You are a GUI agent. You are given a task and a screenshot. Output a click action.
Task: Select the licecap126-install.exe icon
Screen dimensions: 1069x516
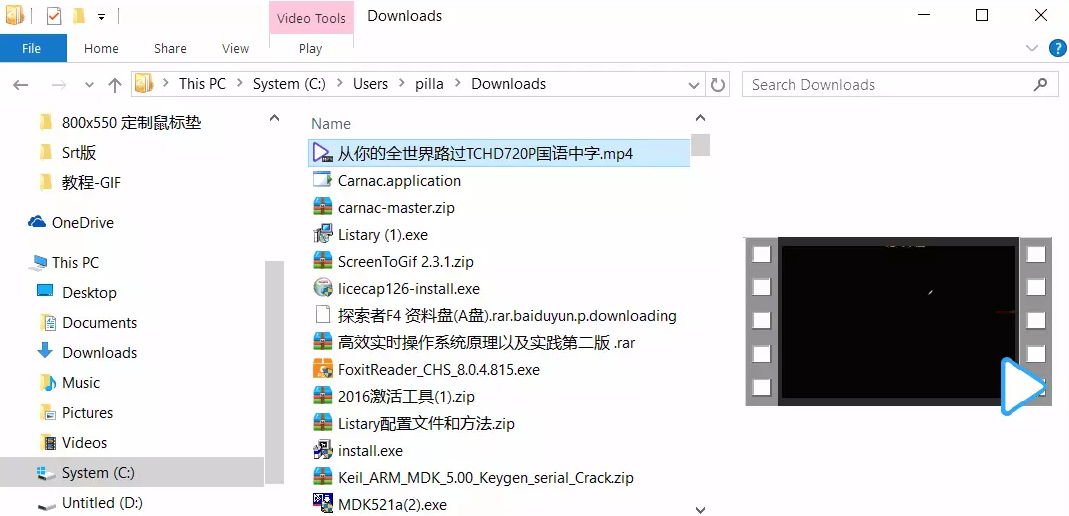322,288
